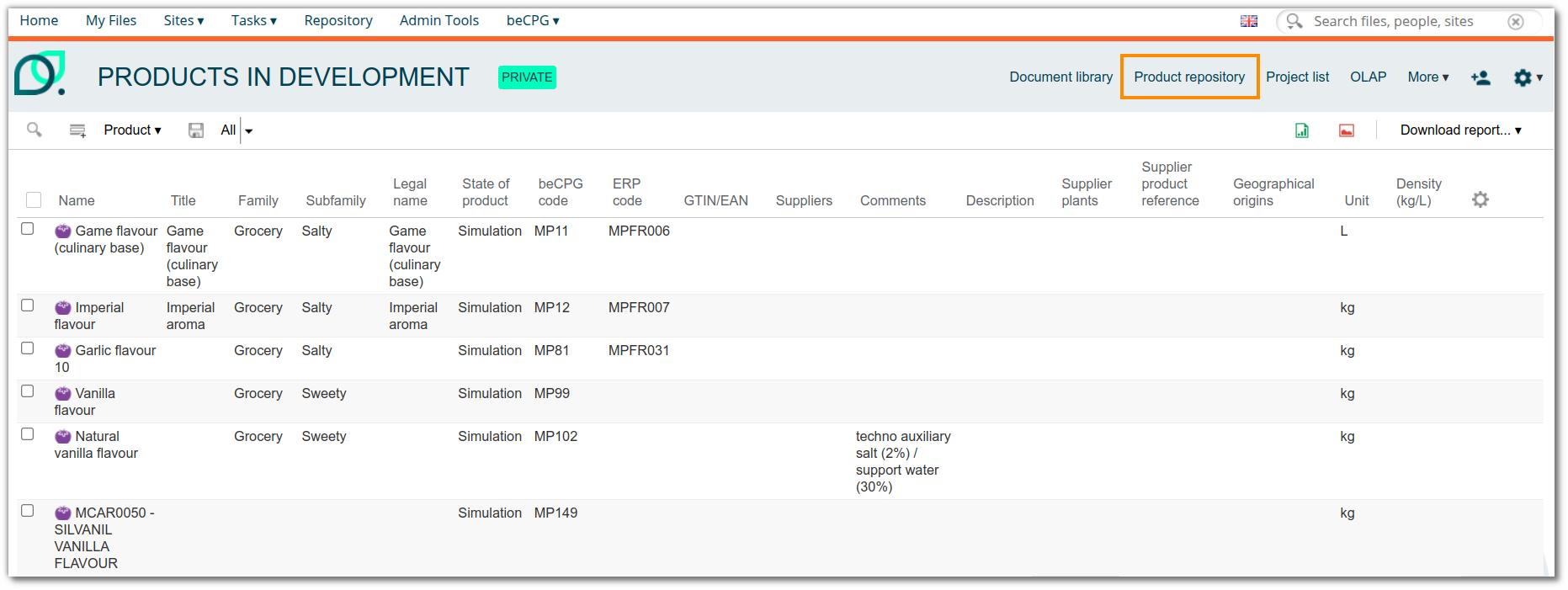The width and height of the screenshot is (1568, 590).
Task: Open the column settings gear icon
Action: coord(1480,199)
